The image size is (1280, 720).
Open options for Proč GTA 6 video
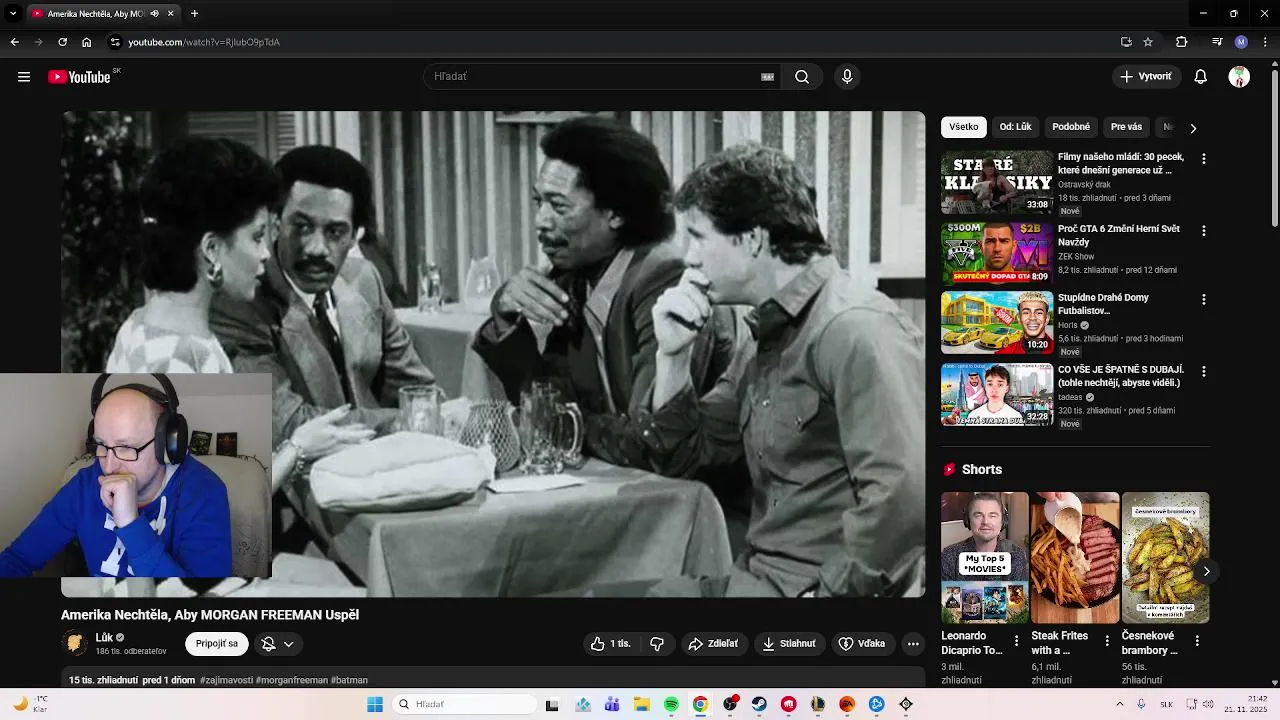[1203, 231]
